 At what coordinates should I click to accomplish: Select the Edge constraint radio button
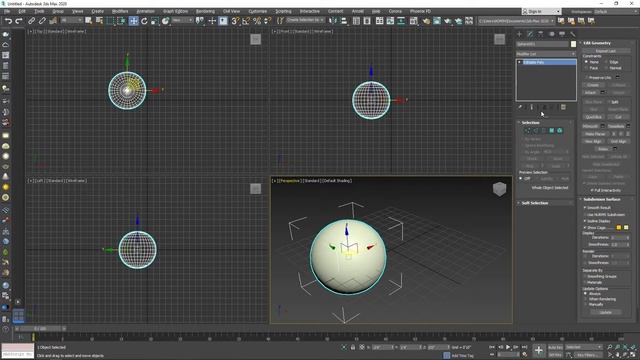point(607,62)
